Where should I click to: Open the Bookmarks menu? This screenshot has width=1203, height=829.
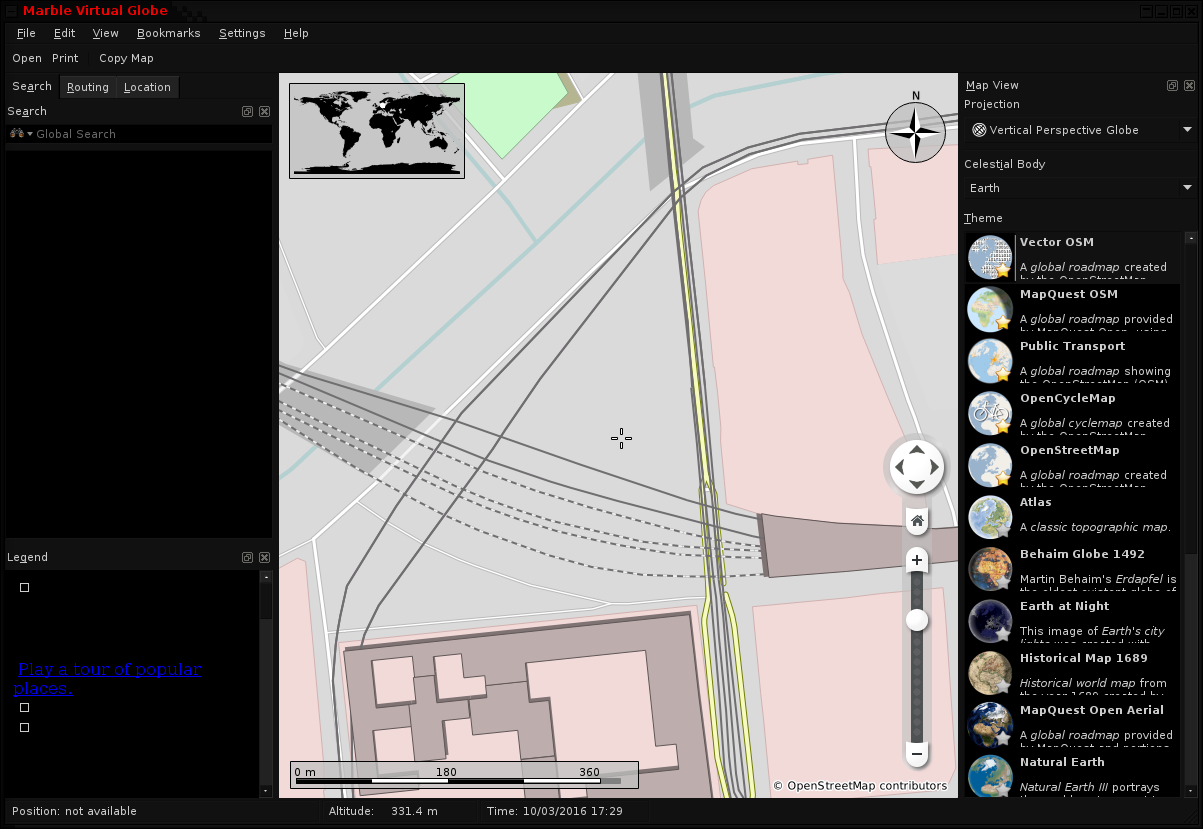(x=168, y=33)
